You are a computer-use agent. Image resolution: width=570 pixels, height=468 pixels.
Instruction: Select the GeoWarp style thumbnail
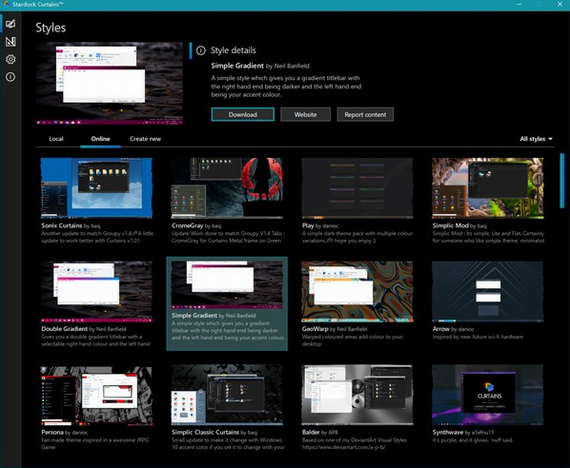coord(357,291)
